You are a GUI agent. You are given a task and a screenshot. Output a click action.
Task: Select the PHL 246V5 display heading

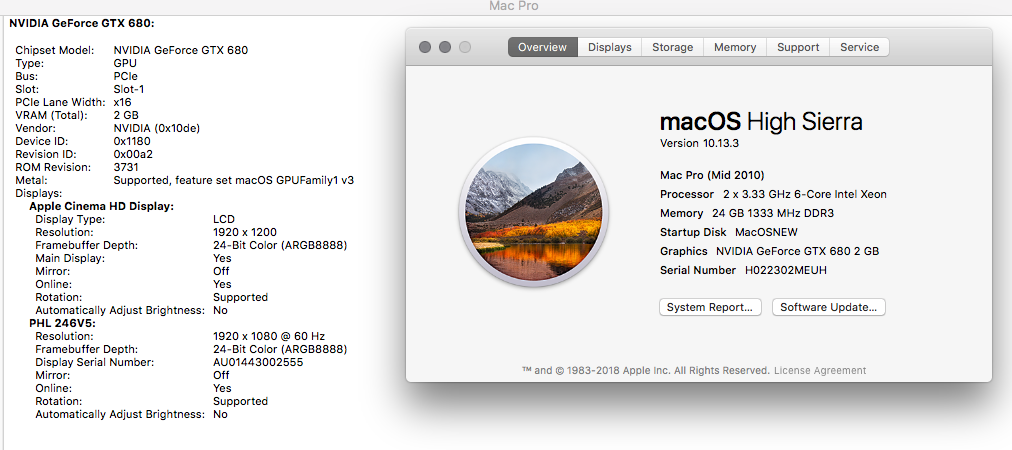coord(61,323)
